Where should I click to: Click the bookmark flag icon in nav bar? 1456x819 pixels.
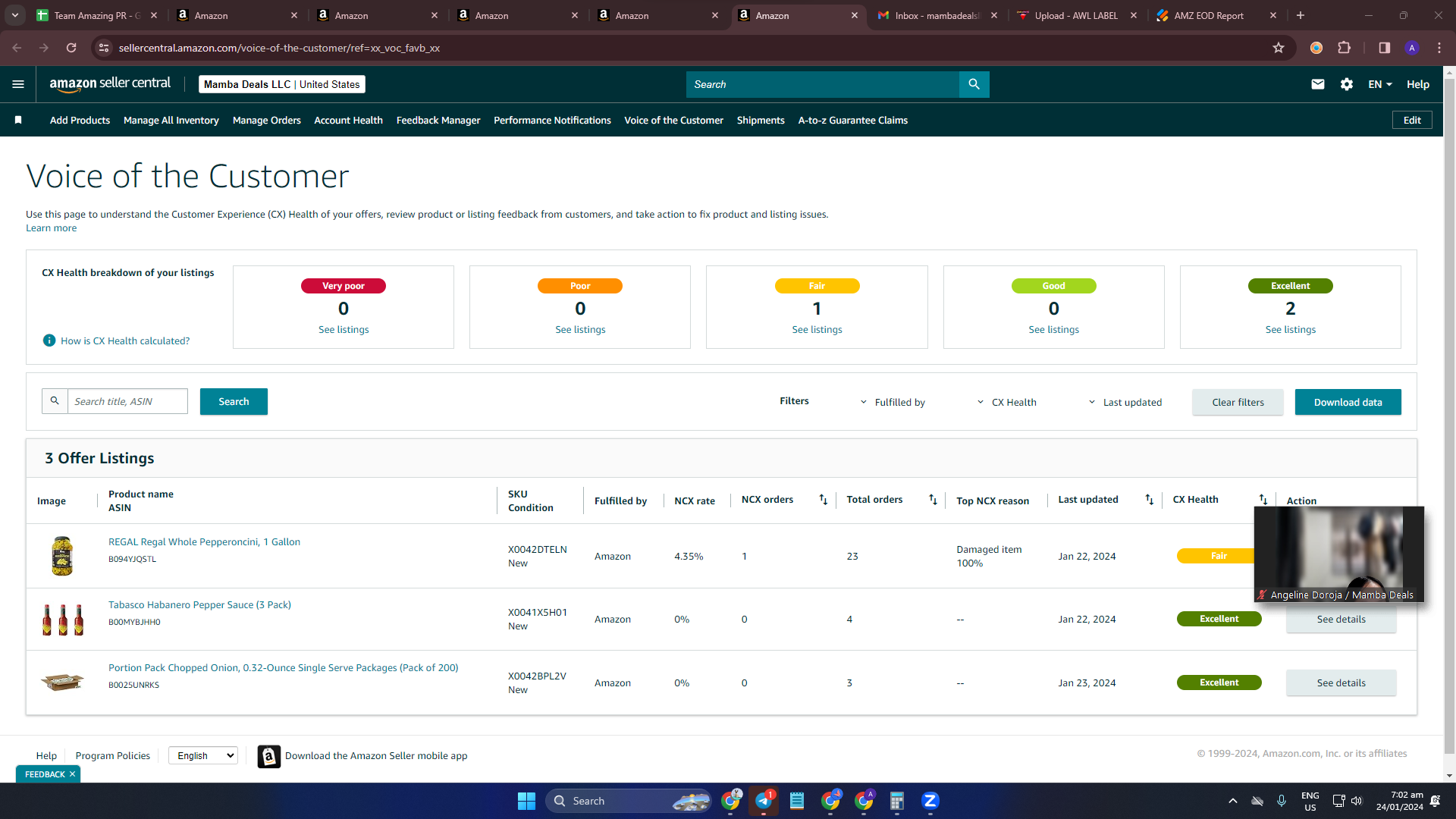click(x=18, y=120)
